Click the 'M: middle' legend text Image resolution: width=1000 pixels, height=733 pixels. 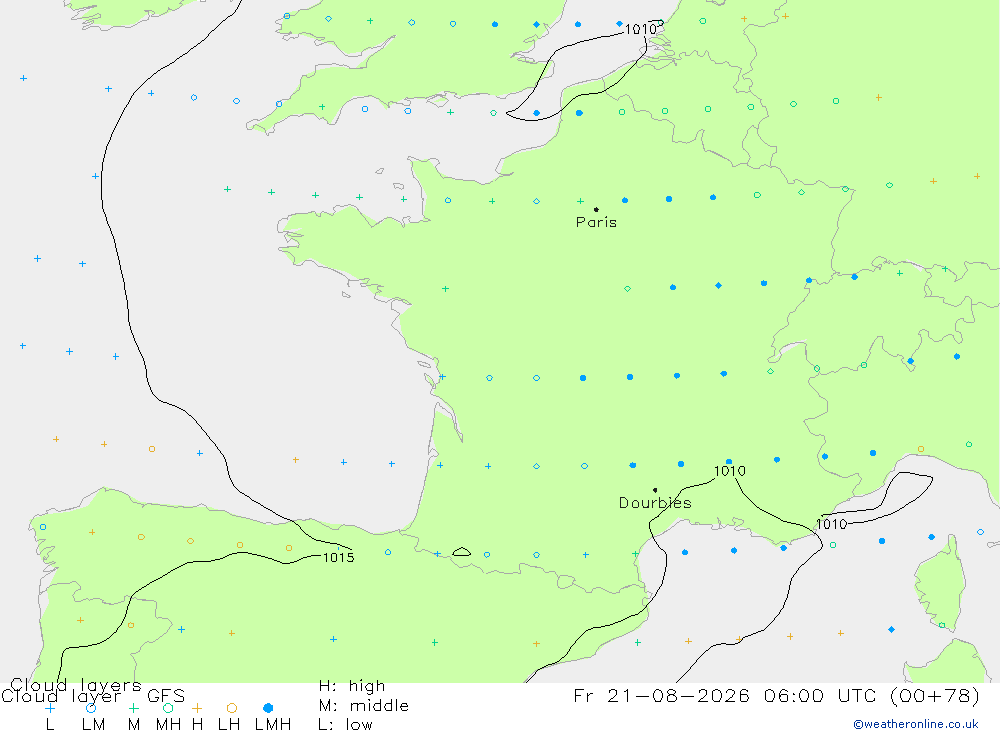click(x=364, y=706)
